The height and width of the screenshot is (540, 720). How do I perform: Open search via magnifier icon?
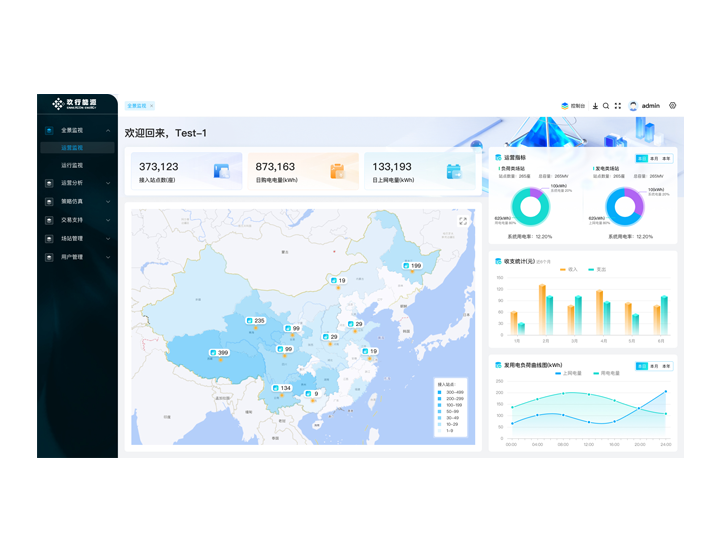coord(606,105)
